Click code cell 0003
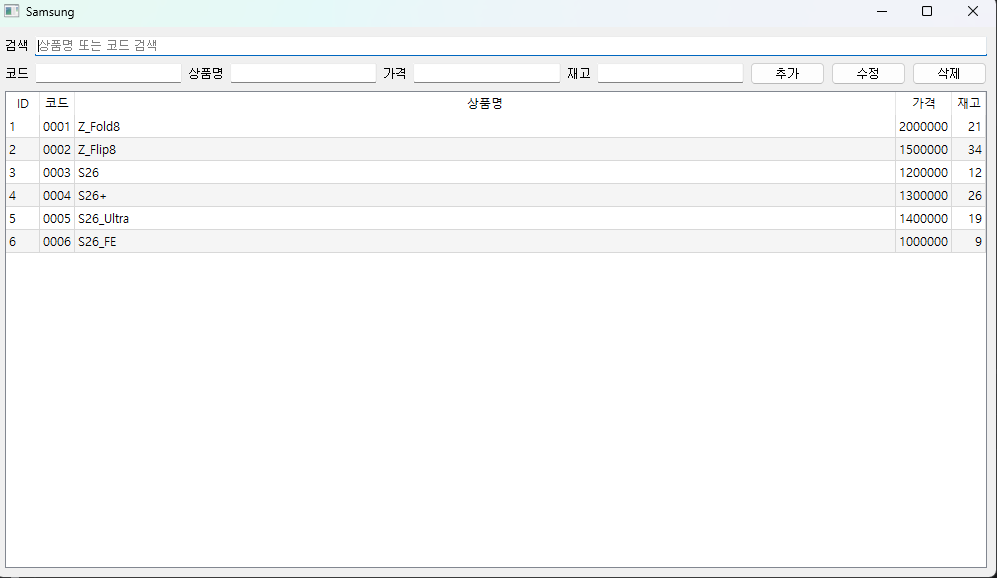Image resolution: width=997 pixels, height=578 pixels. point(57,172)
